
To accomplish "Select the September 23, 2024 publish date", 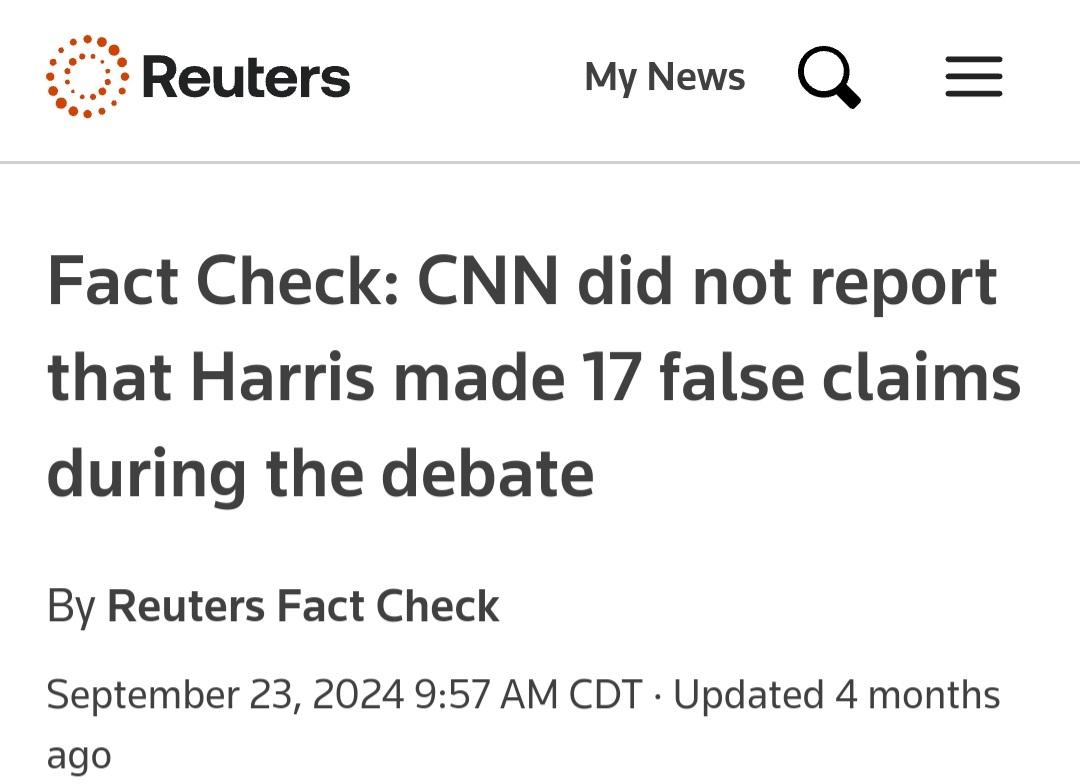I will click(x=225, y=694).
